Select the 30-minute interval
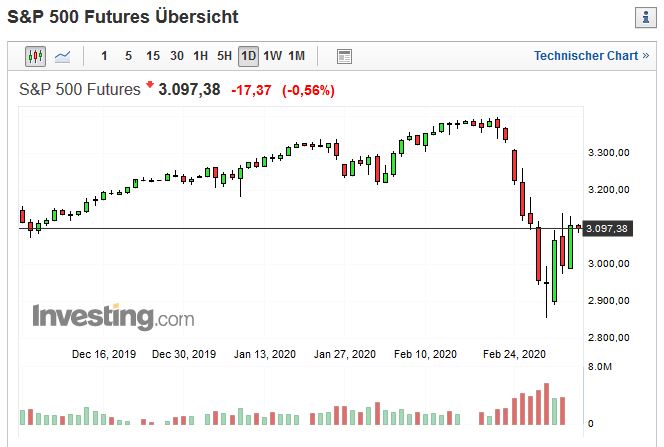Viewport: 664px width, 447px height. [x=177, y=56]
